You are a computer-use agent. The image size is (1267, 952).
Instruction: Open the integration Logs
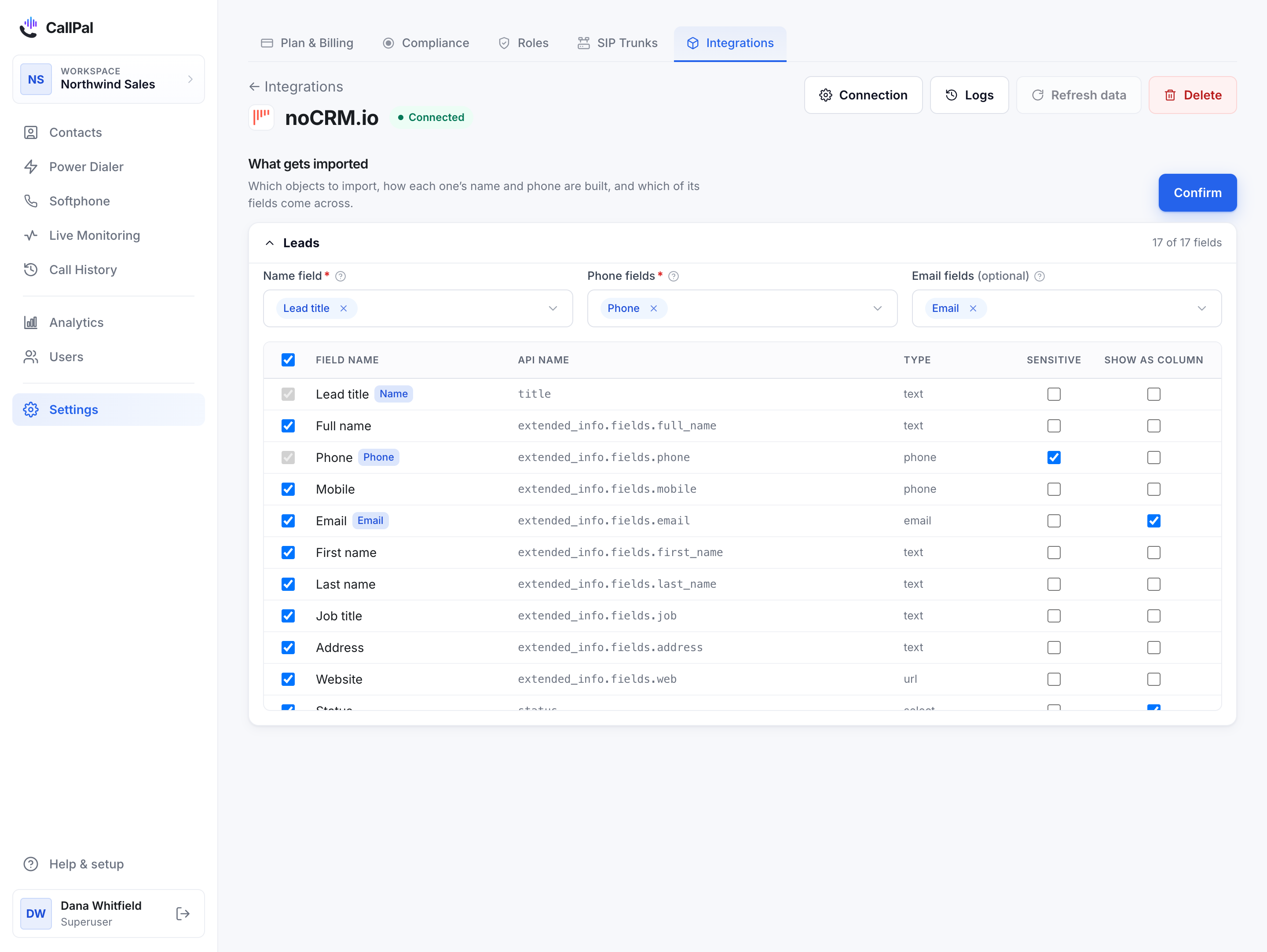pos(969,95)
